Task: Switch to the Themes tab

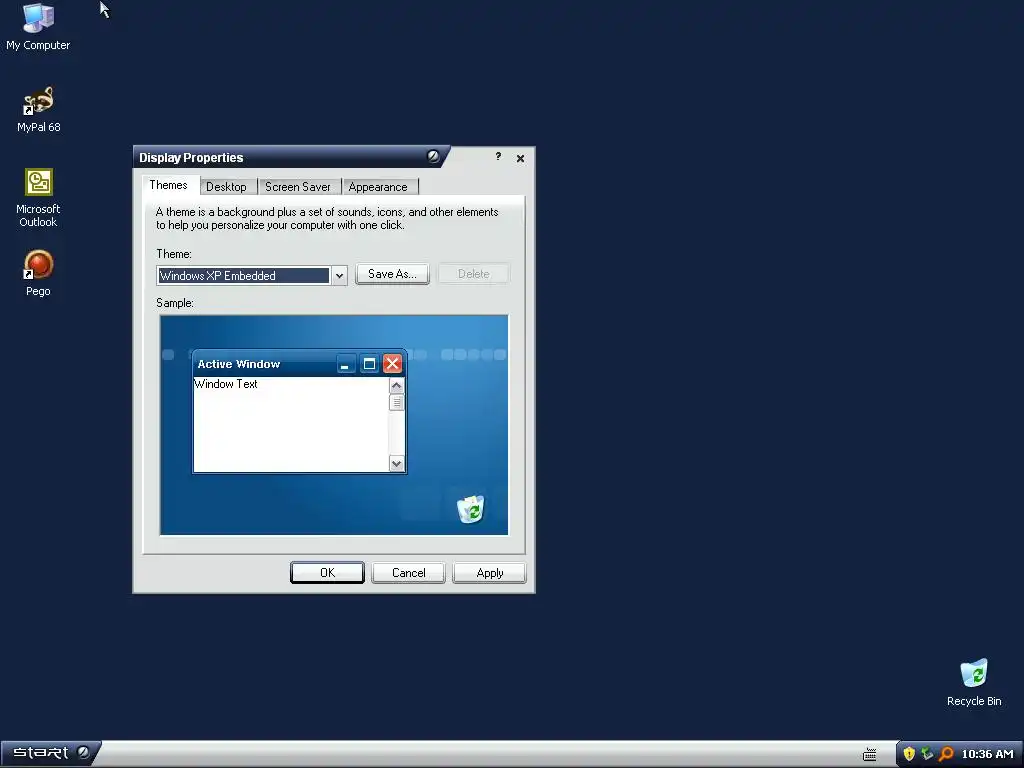Action: (x=168, y=185)
